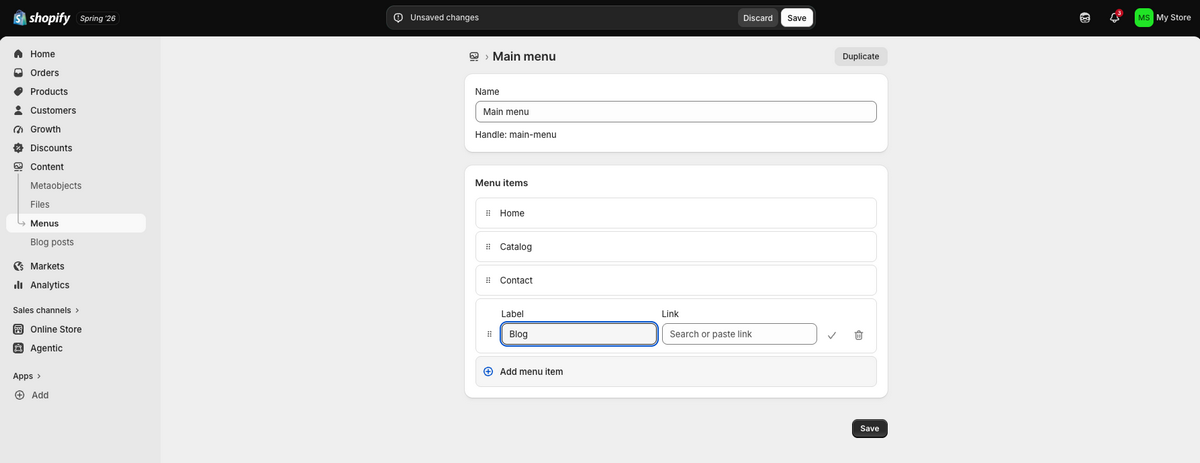
Task: Open the Home menu item
Action: pos(676,213)
